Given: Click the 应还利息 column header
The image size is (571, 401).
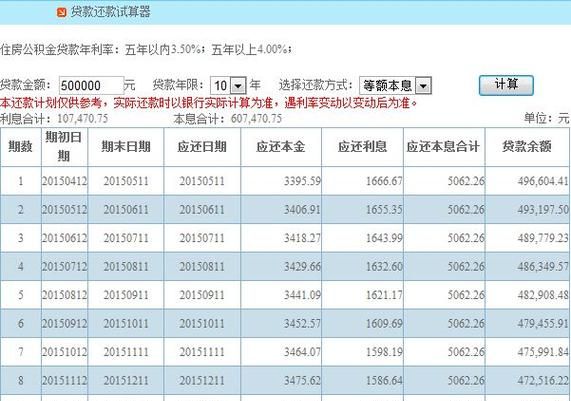Looking at the screenshot, I should pos(362,147).
